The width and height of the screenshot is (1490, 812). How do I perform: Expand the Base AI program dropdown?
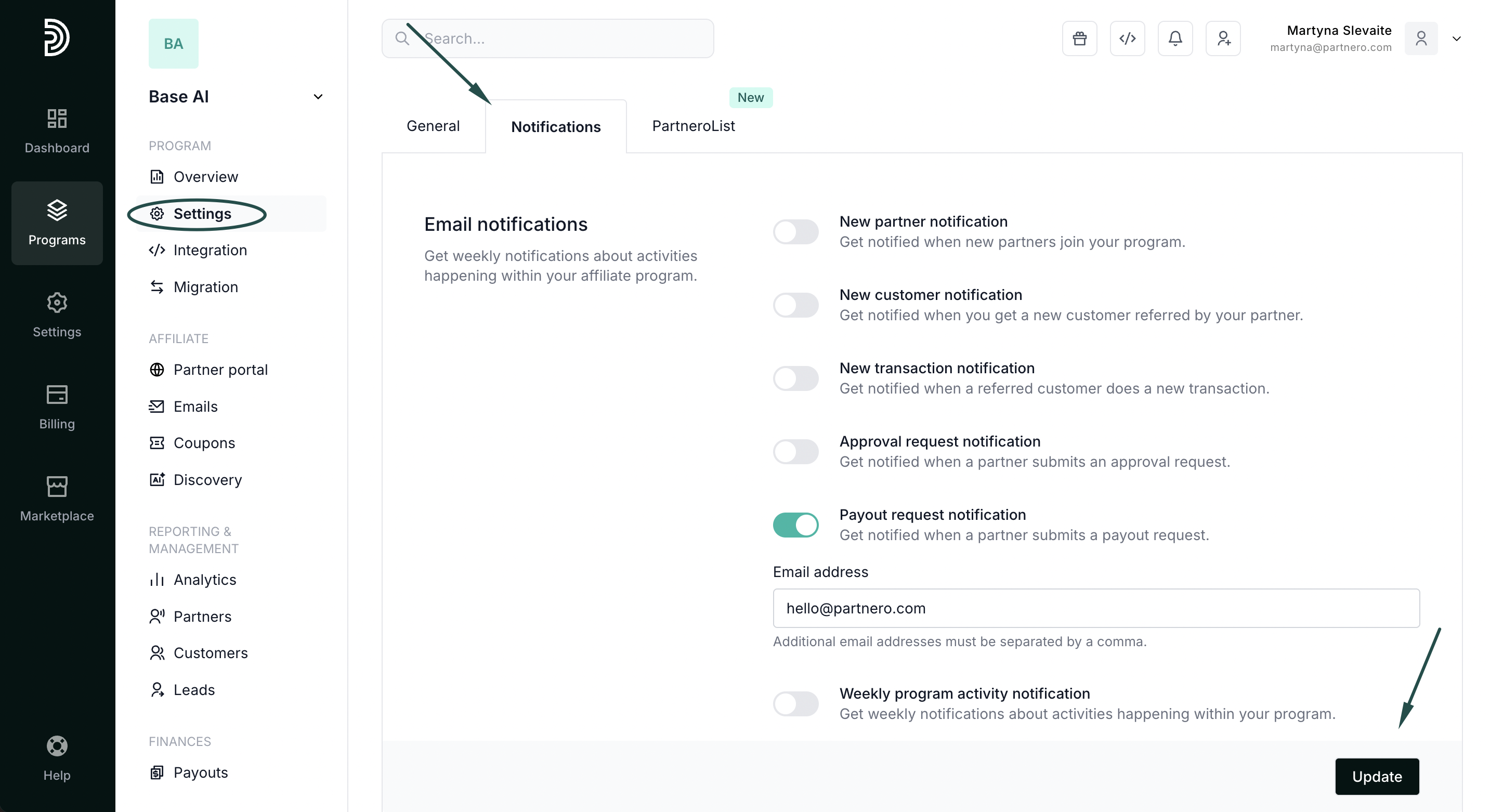tap(318, 97)
